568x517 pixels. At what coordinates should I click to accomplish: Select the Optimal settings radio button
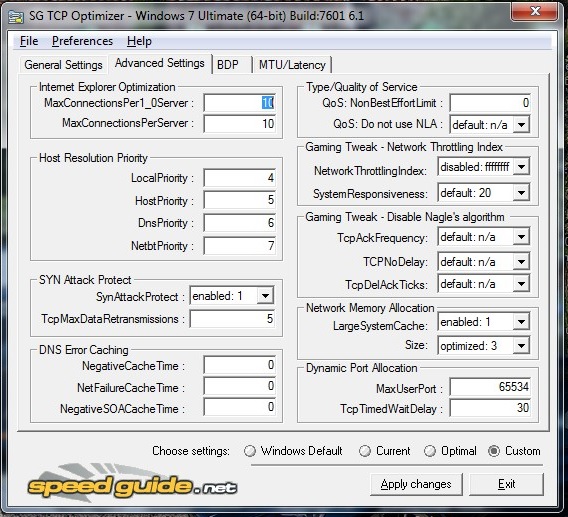tap(430, 451)
